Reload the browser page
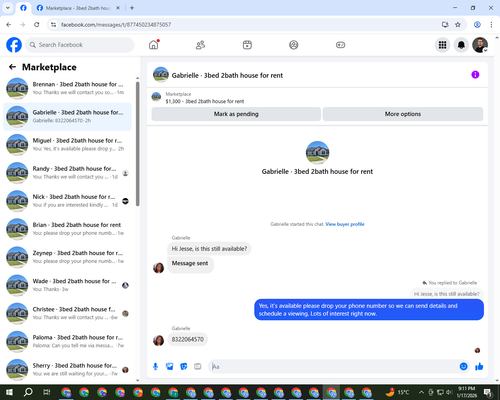This screenshot has height=400, width=500. coord(37,25)
